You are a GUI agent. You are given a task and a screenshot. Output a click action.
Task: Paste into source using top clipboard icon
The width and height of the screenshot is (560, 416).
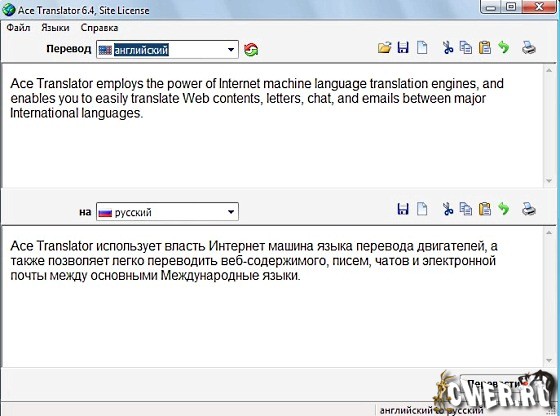point(485,47)
